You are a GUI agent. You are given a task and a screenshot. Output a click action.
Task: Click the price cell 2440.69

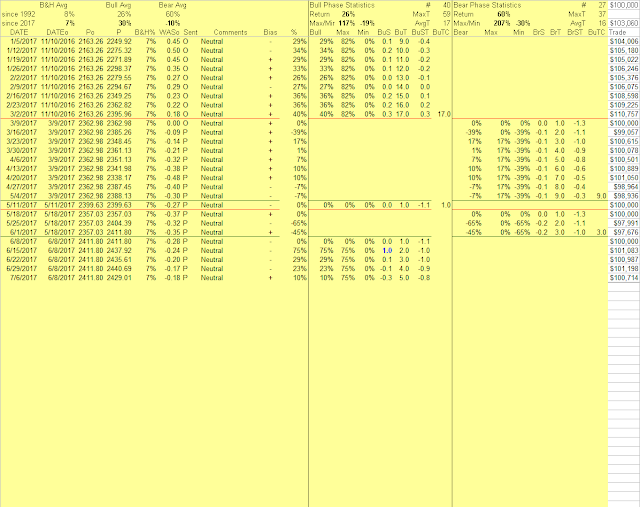click(x=119, y=269)
